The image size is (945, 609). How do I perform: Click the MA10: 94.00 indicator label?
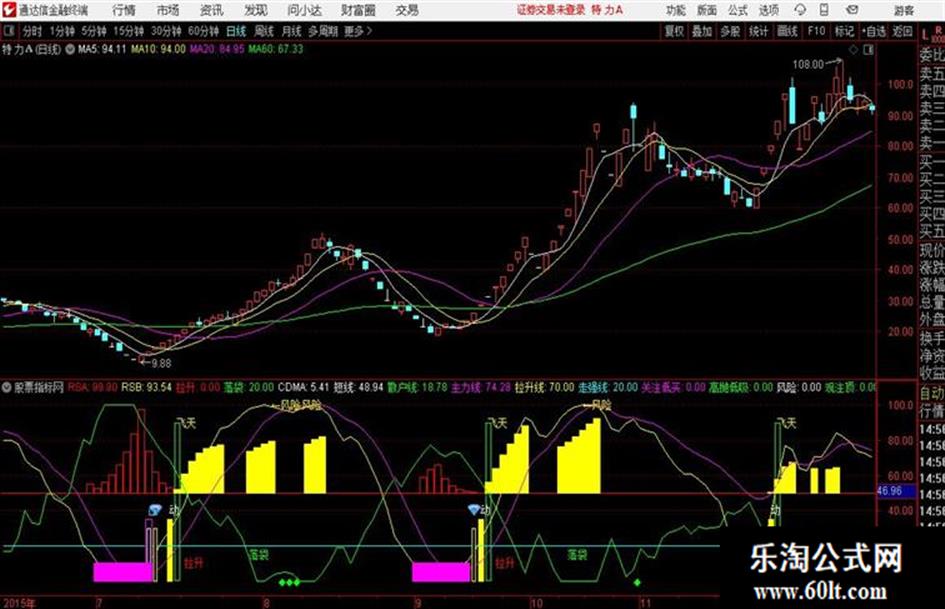[x=159, y=49]
